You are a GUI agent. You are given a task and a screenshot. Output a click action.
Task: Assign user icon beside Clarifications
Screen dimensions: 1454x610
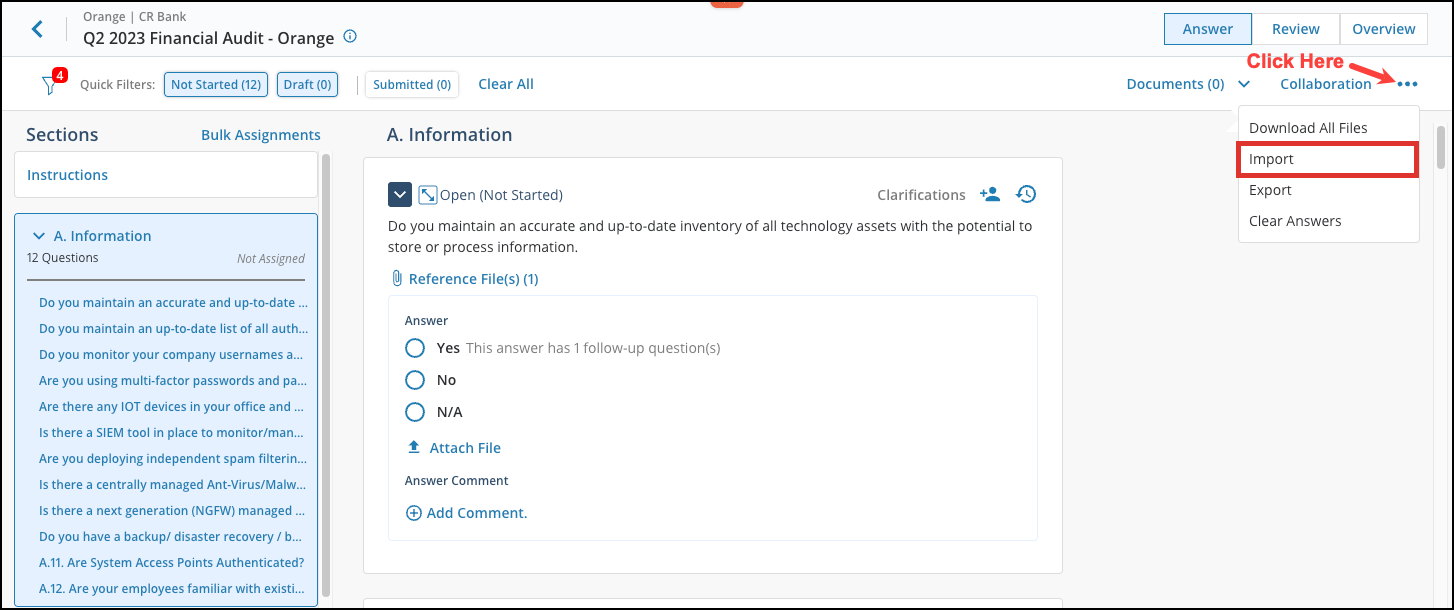pos(990,194)
